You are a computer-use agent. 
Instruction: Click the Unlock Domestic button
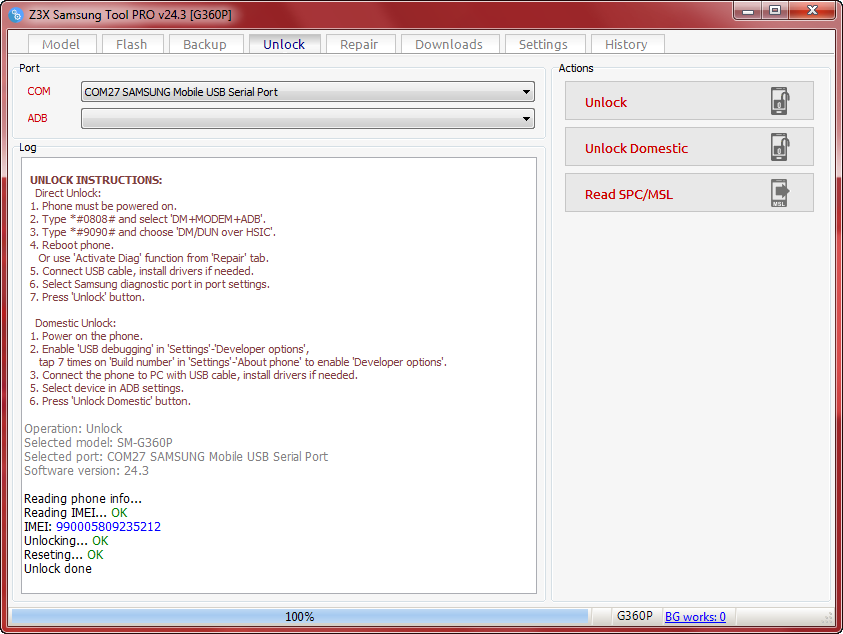coord(689,147)
